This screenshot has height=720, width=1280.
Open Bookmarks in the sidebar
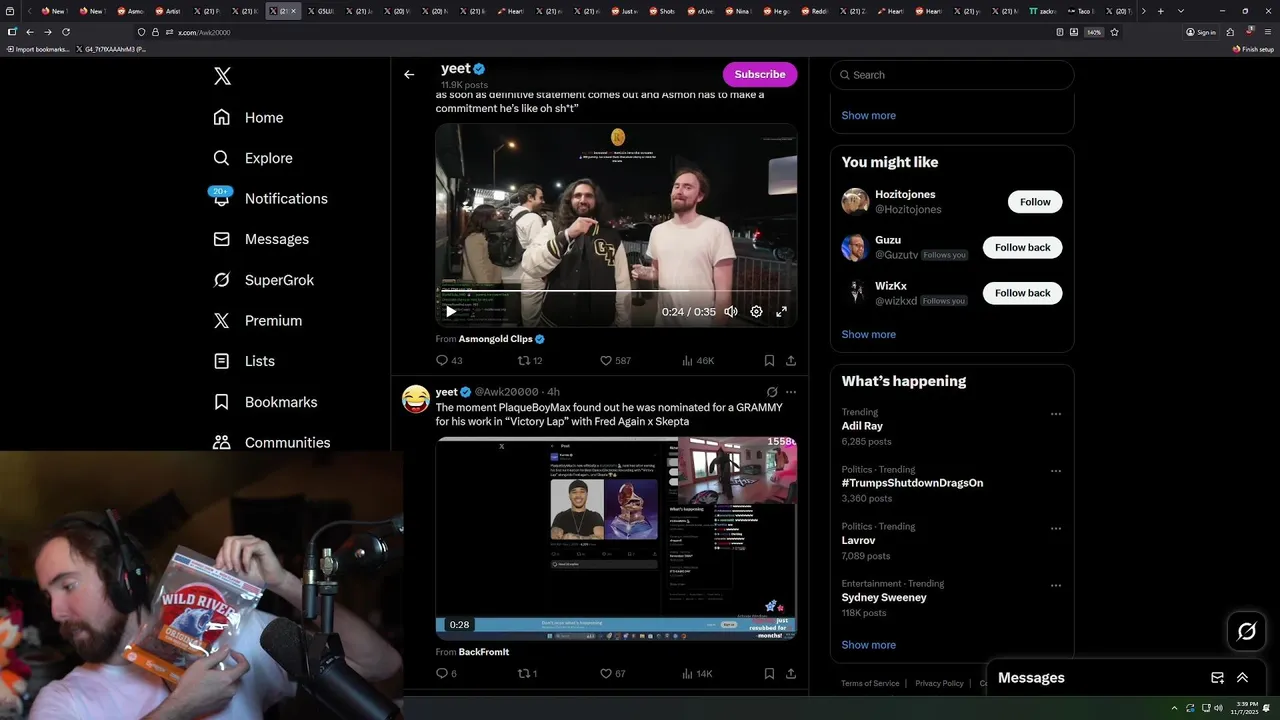pyautogui.click(x=265, y=402)
